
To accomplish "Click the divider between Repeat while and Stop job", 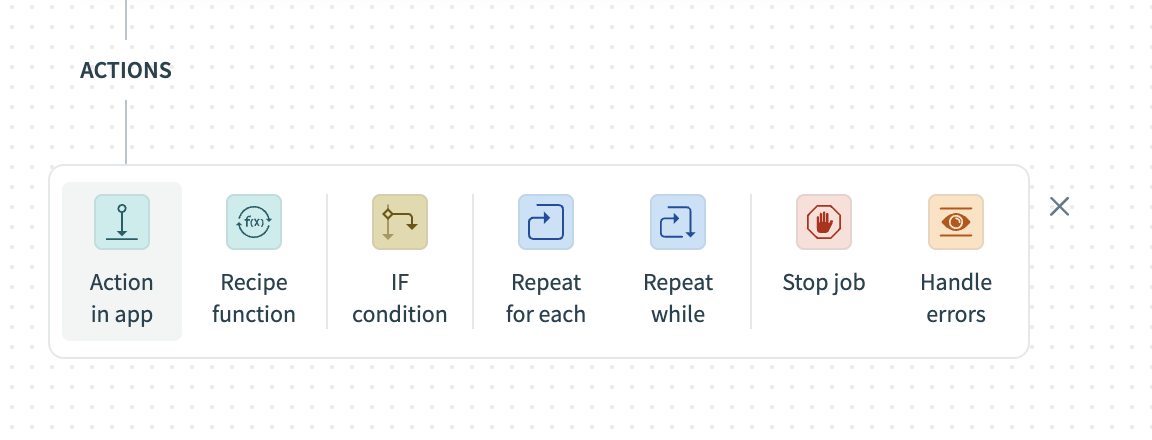I will click(x=751, y=261).
